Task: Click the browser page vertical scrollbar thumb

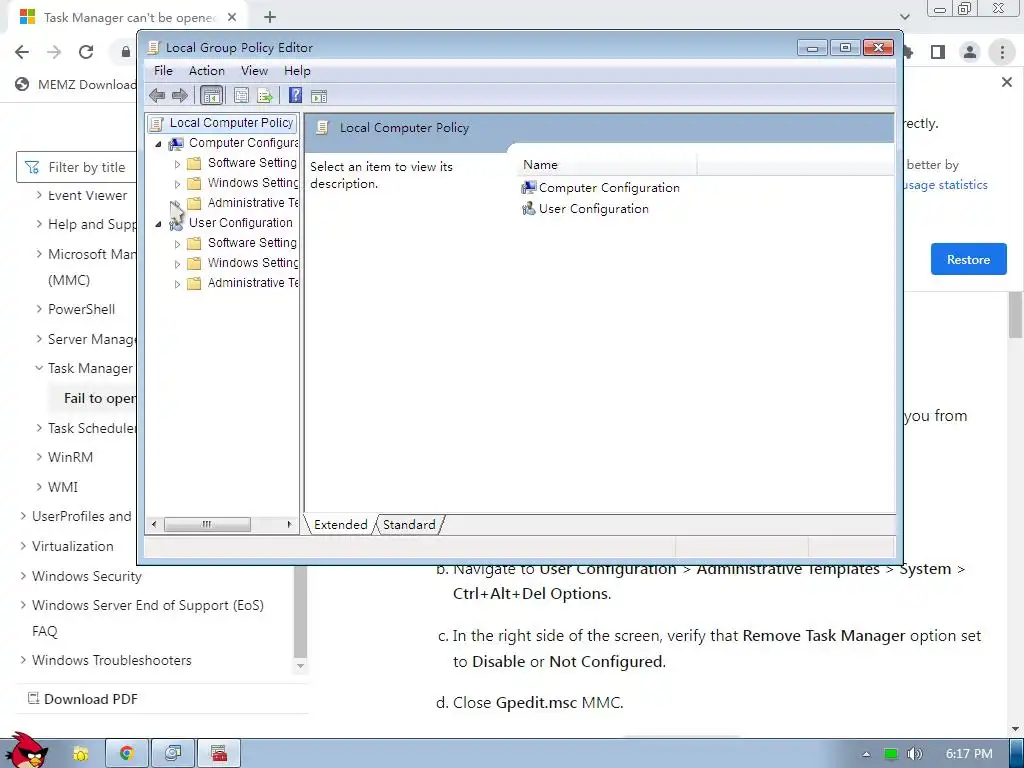Action: (x=1015, y=315)
